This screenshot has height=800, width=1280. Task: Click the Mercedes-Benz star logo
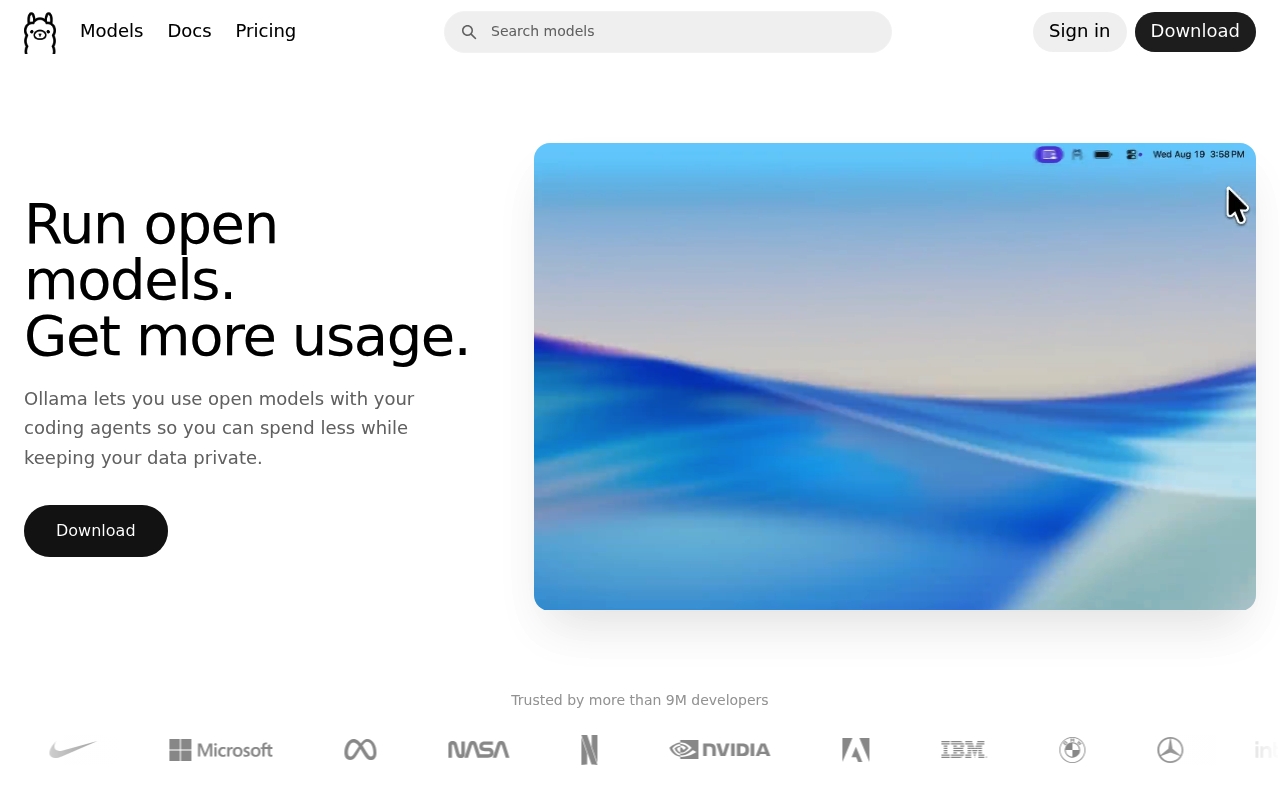pos(1170,750)
